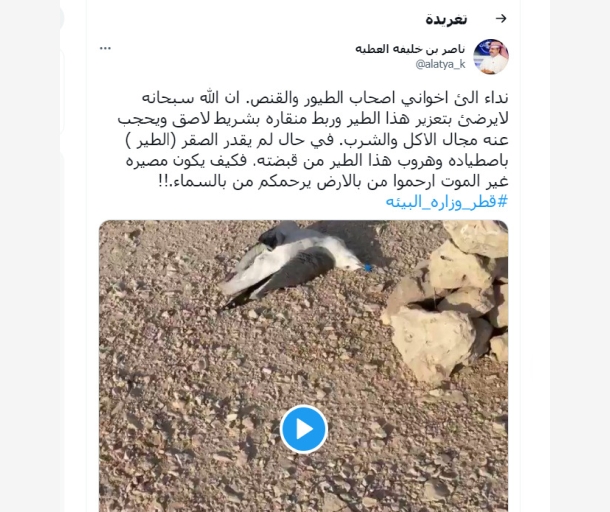Open the author's round profile picture
Viewport: 610px width, 512px height.
pyautogui.click(x=491, y=56)
